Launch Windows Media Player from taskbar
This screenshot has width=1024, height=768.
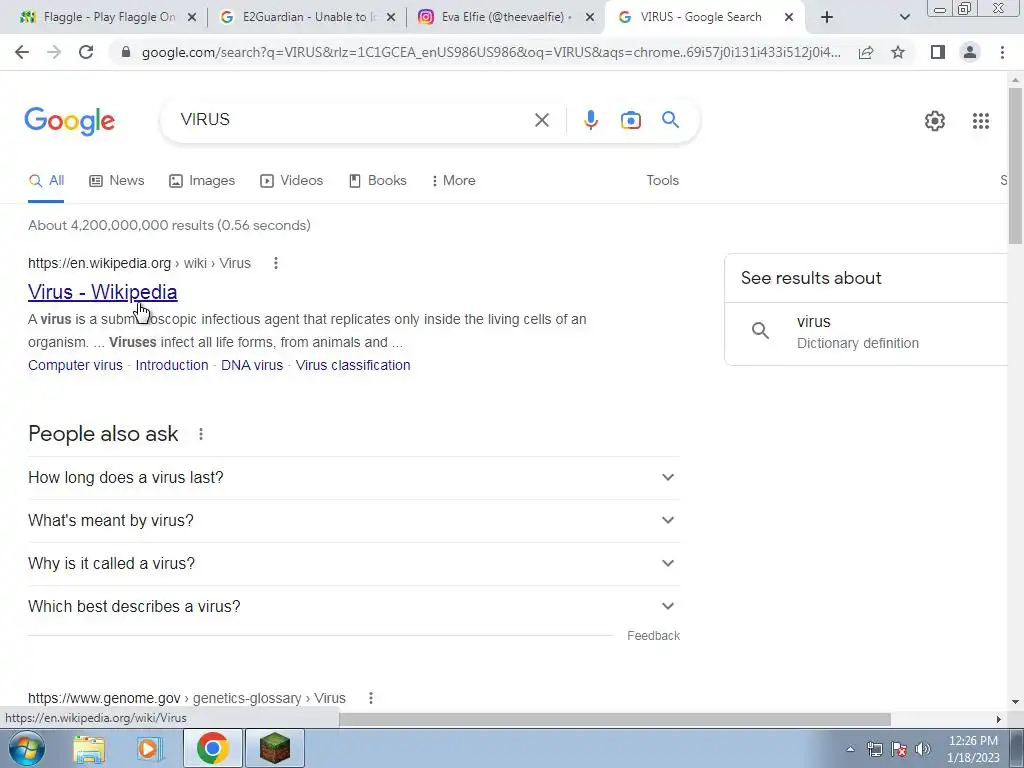pyautogui.click(x=150, y=748)
